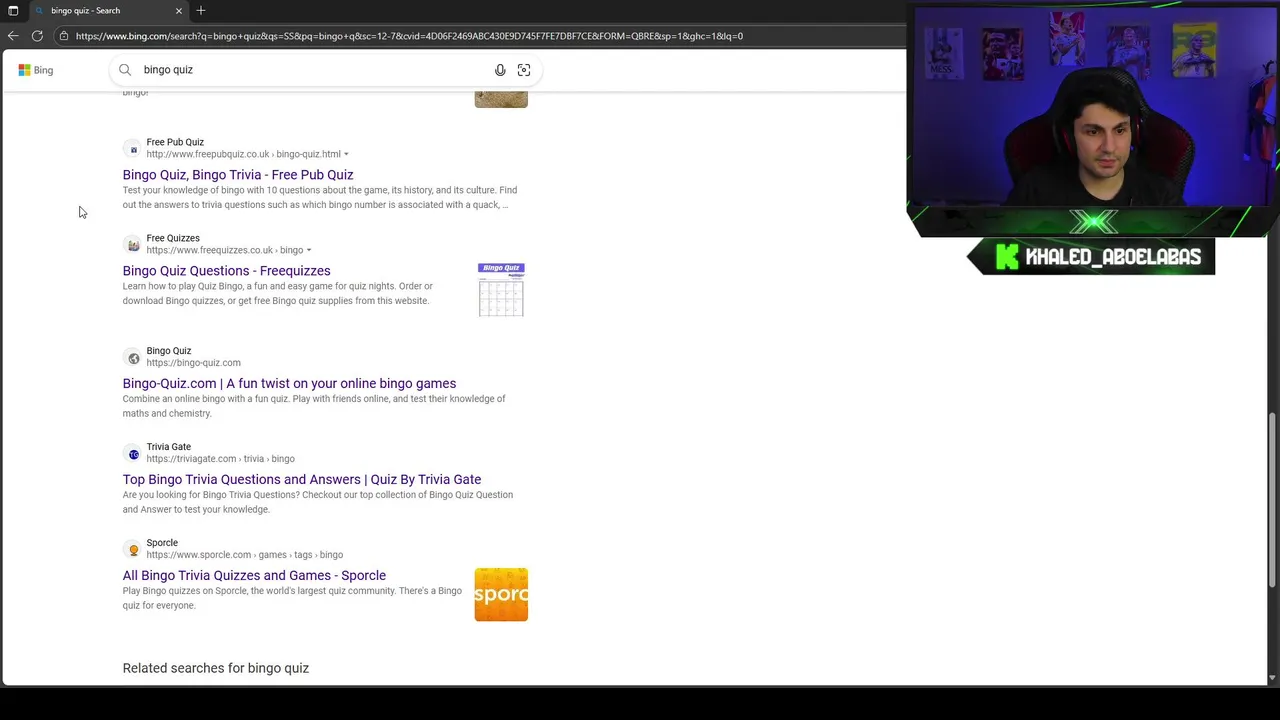The width and height of the screenshot is (1280, 720).
Task: Click the Free Quizzes site name
Action: [173, 239]
